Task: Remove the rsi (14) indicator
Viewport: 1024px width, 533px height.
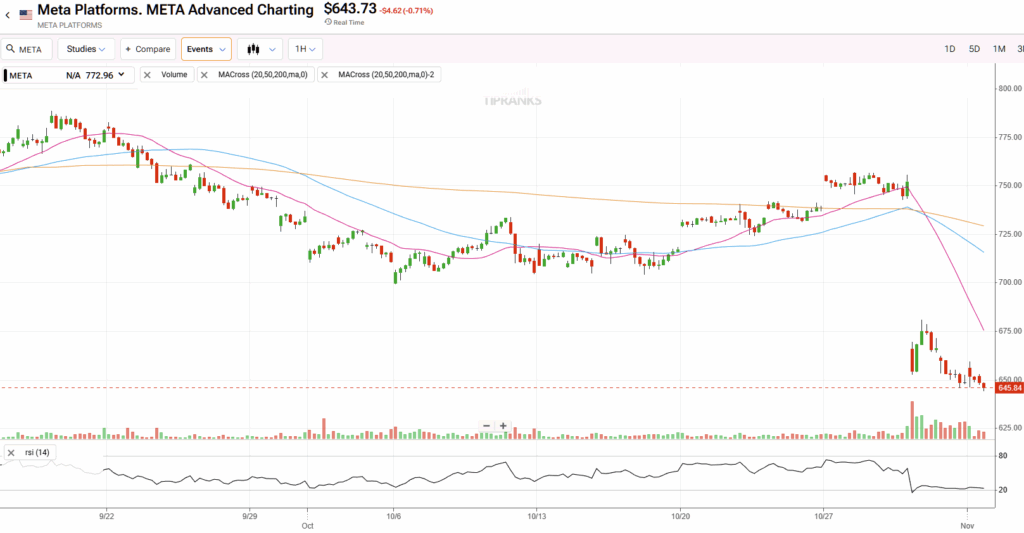Action: 11,453
